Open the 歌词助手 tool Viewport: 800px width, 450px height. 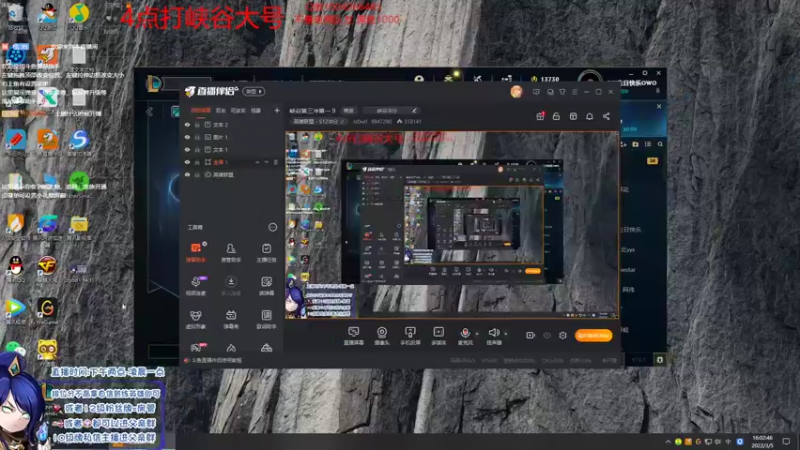[x=266, y=319]
